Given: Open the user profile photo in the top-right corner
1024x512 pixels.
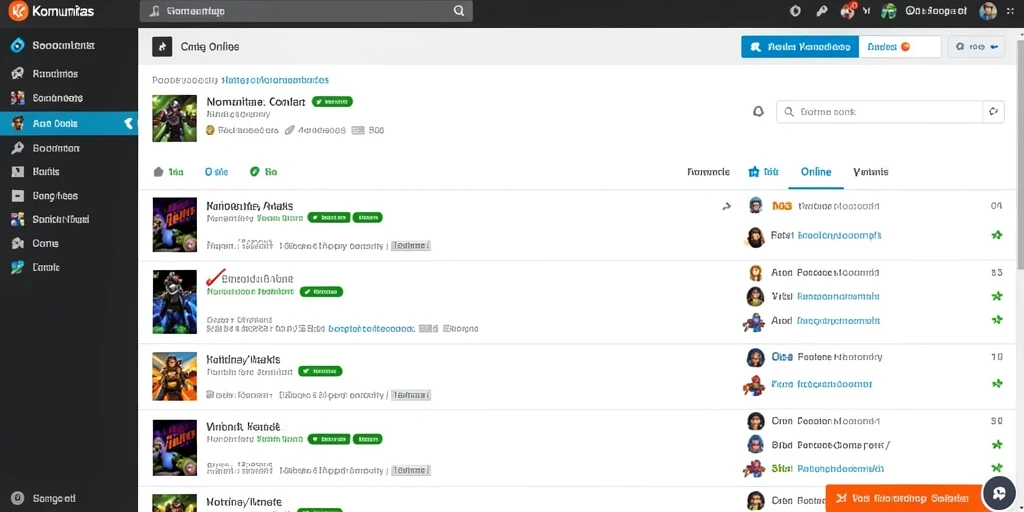Looking at the screenshot, I should tap(988, 10).
